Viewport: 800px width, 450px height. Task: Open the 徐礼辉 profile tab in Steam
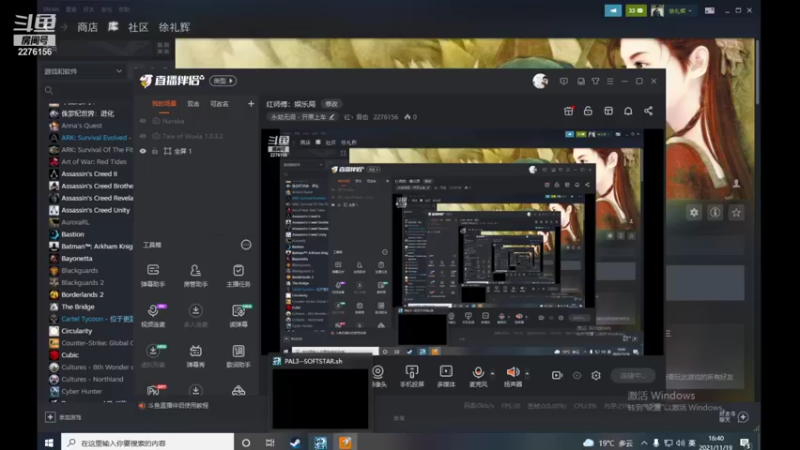point(174,27)
